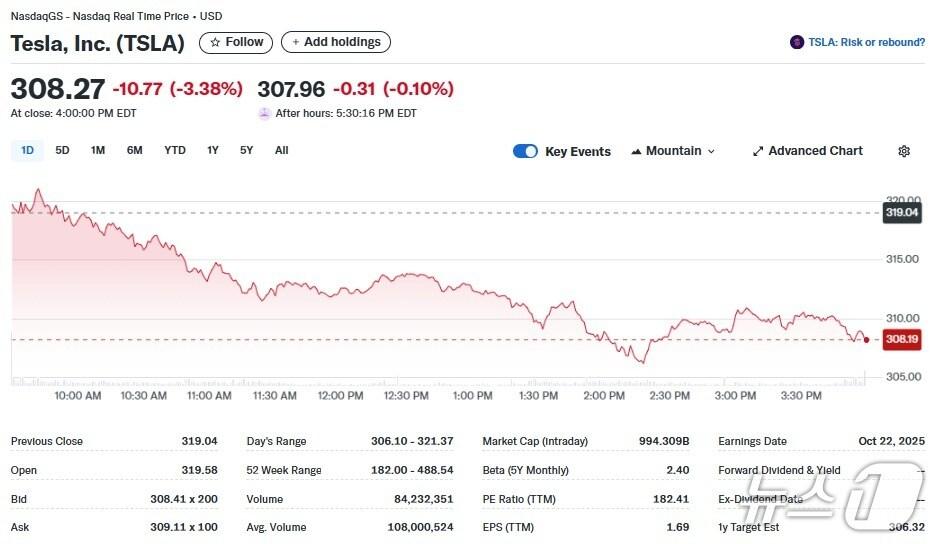Click the Add holdings button
This screenshot has height=544, width=937.
[336, 42]
